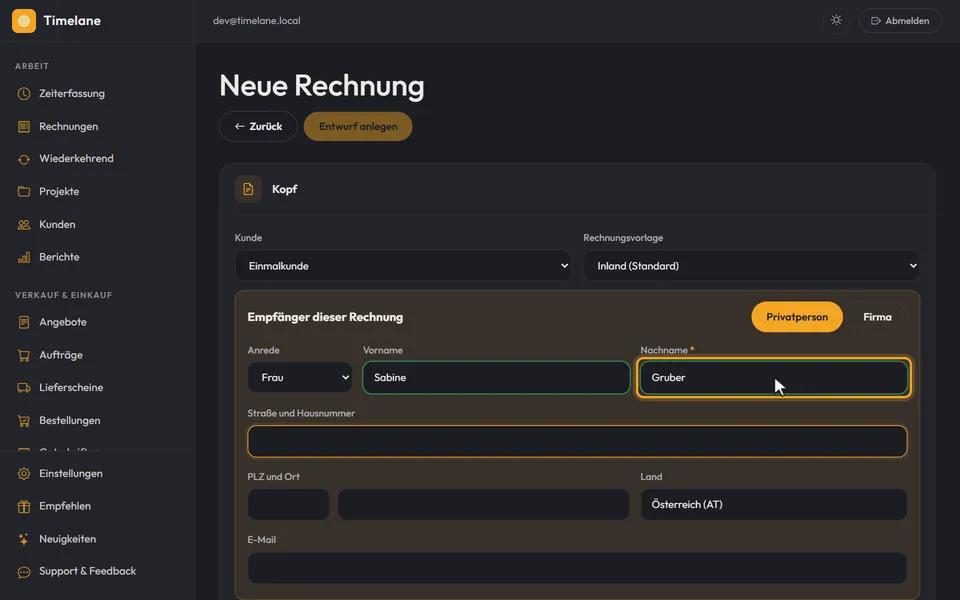Image resolution: width=960 pixels, height=600 pixels.
Task: Click the Aufträge shopping cart icon
Action: (x=24, y=355)
